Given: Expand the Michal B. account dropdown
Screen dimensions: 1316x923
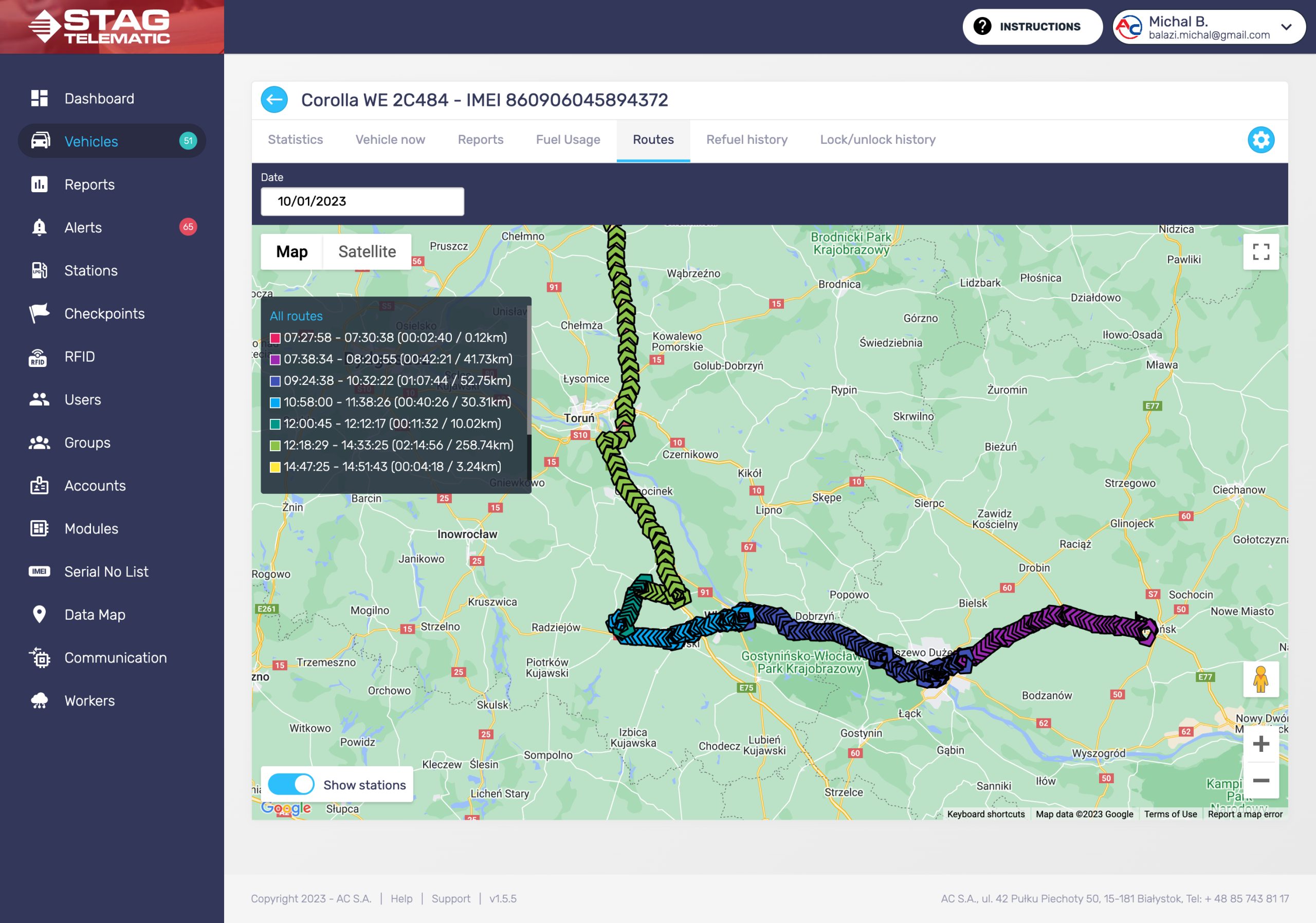Looking at the screenshot, I should click(x=1286, y=27).
